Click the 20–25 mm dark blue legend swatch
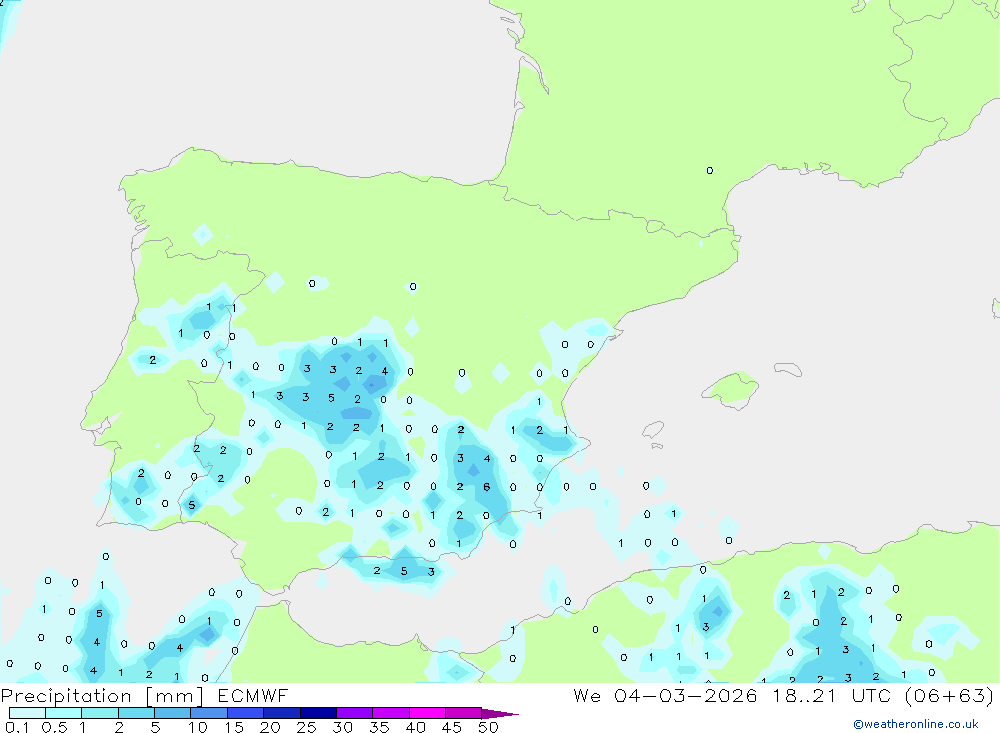This screenshot has width=1000, height=733. pos(281,713)
